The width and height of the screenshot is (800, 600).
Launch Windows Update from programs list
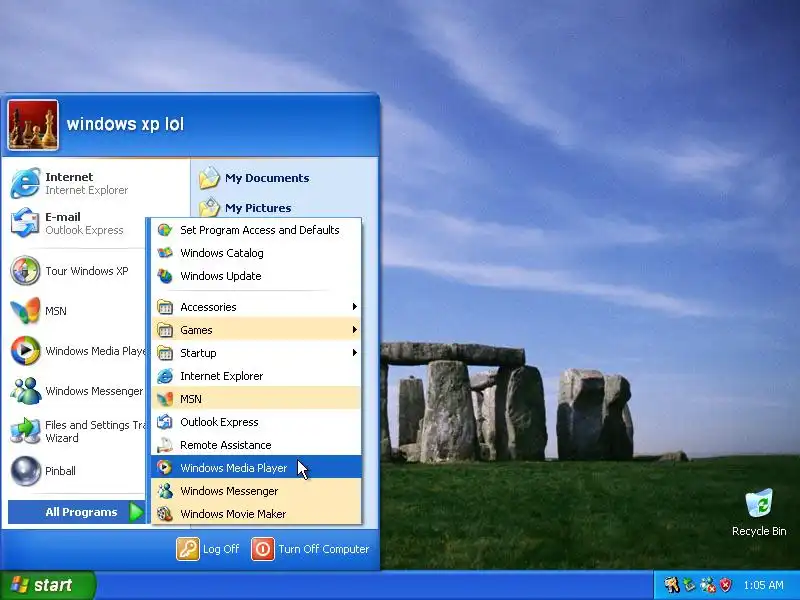click(256, 276)
